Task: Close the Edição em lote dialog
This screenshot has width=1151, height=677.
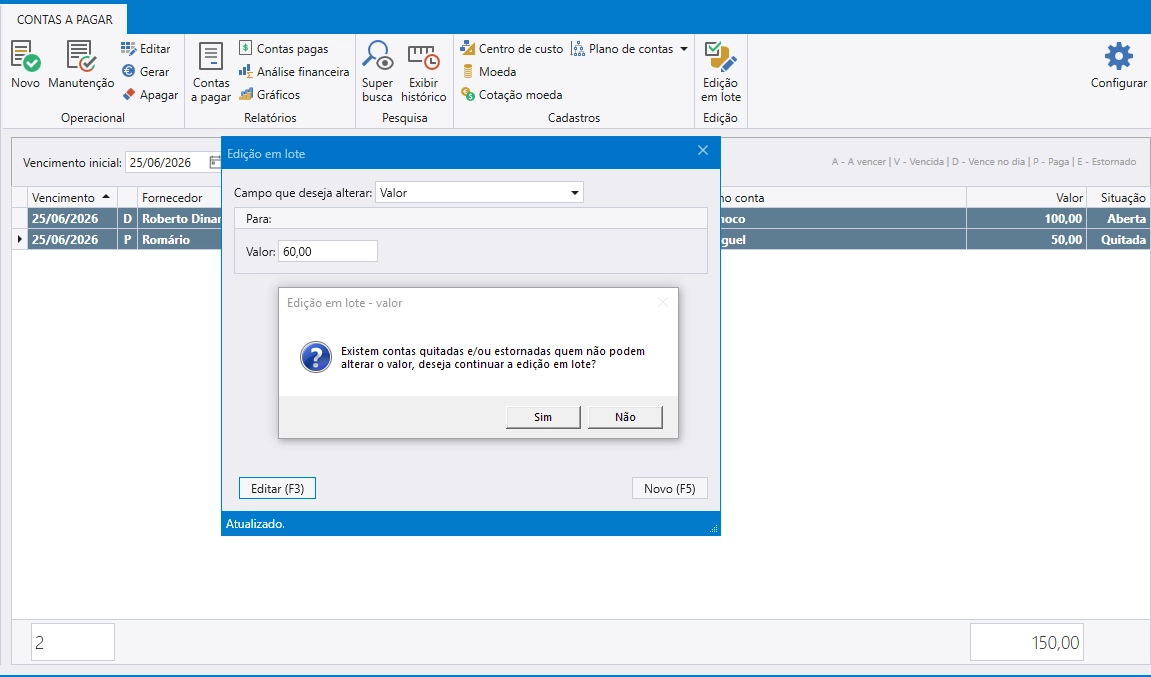Action: tap(702, 151)
